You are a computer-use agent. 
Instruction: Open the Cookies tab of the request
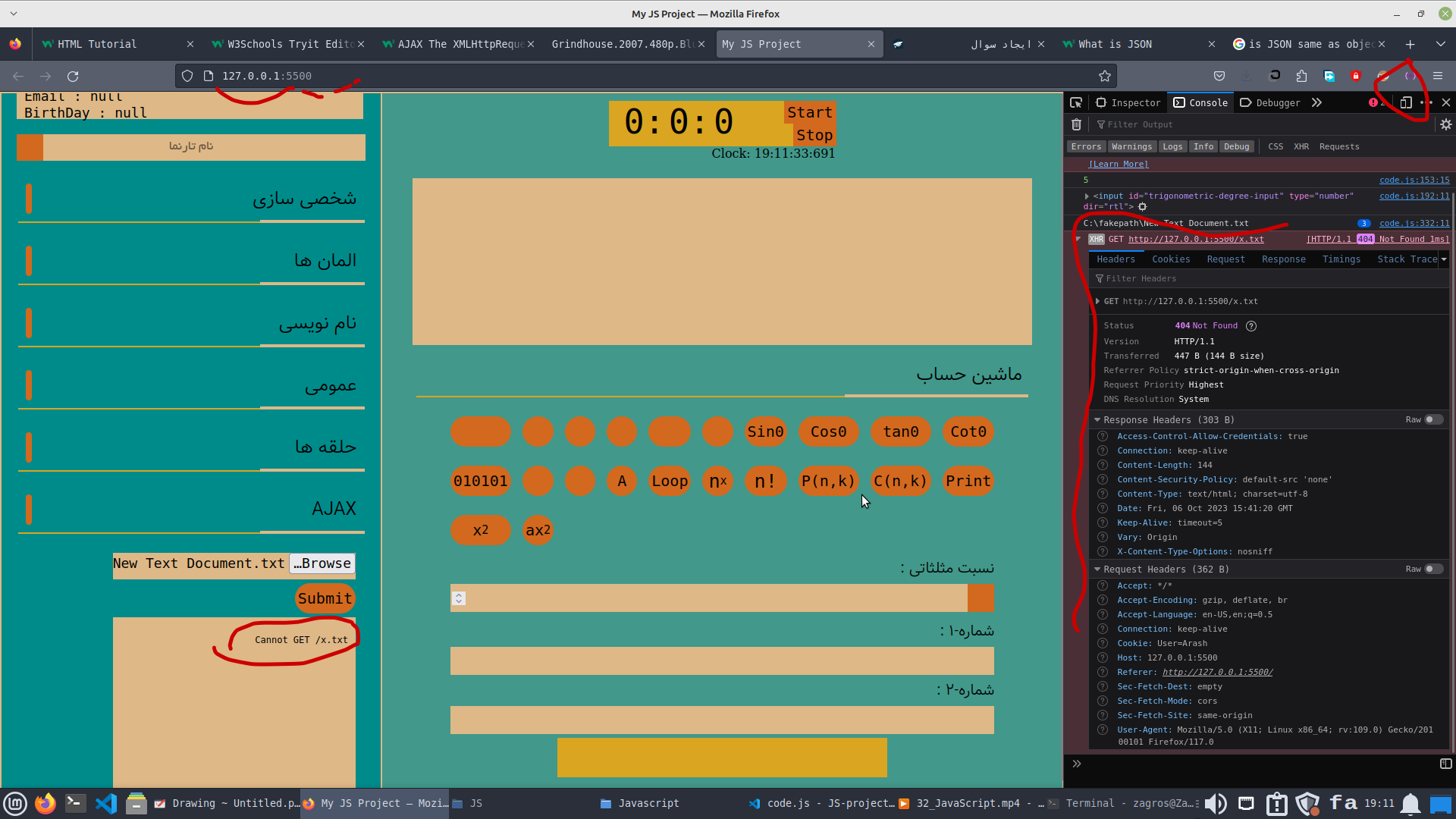[1171, 259]
